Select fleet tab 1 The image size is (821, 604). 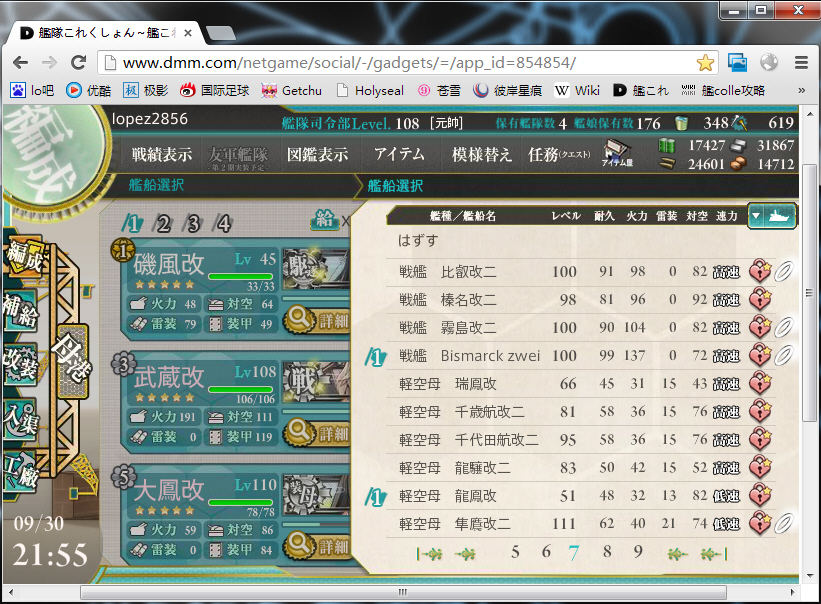point(133,223)
